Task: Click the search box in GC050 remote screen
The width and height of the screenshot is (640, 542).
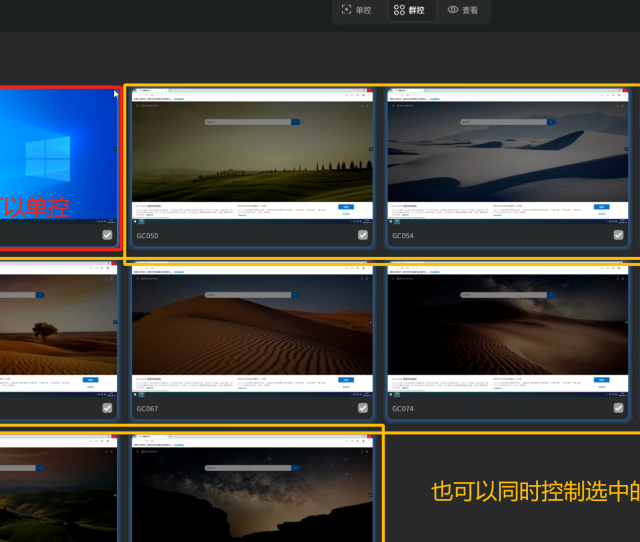Action: 248,122
